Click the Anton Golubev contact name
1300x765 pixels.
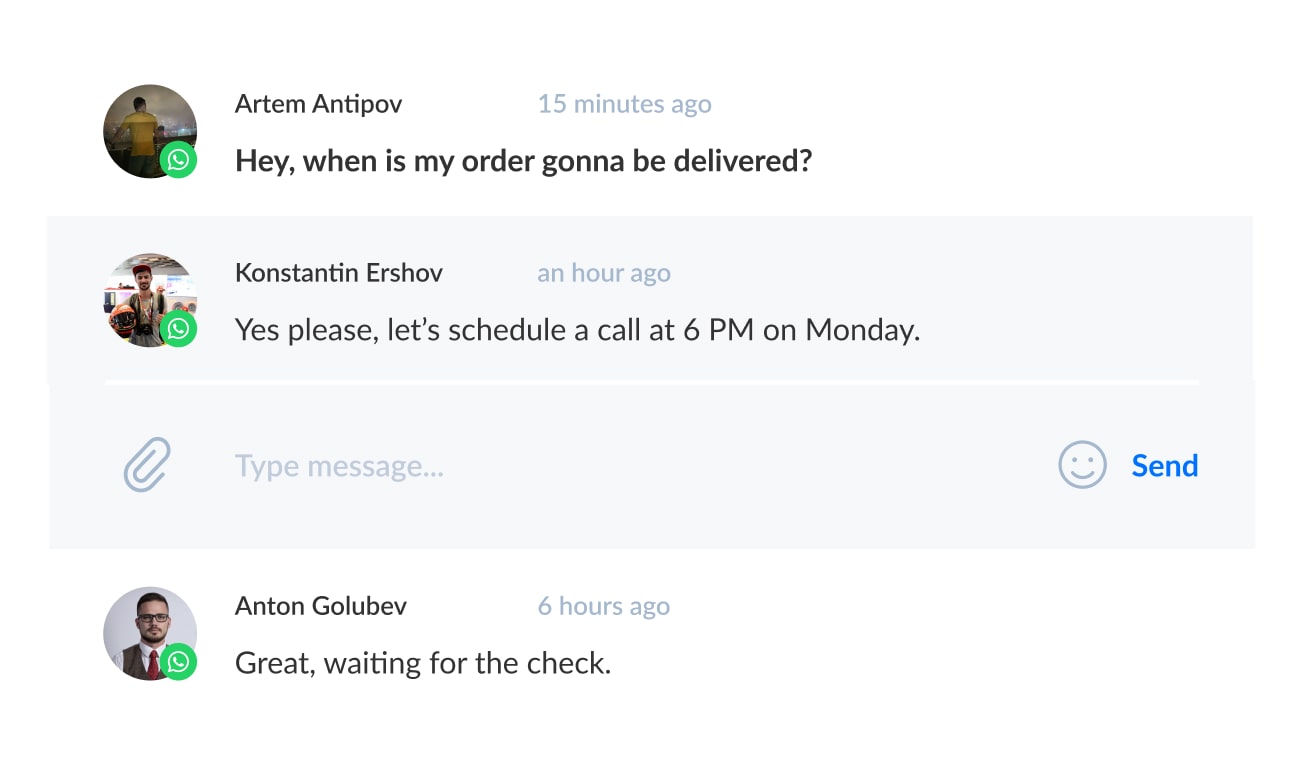point(320,606)
